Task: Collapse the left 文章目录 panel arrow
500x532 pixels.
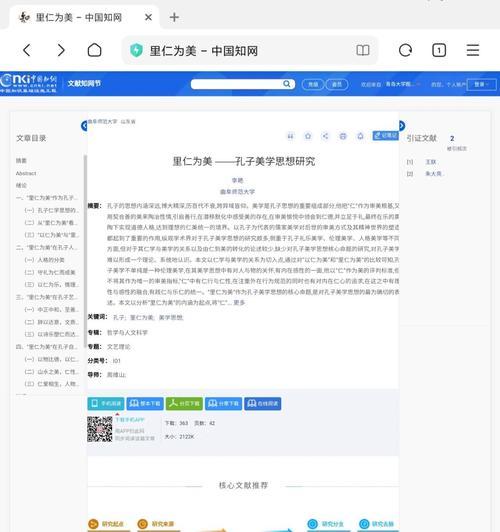Action: coord(84,126)
